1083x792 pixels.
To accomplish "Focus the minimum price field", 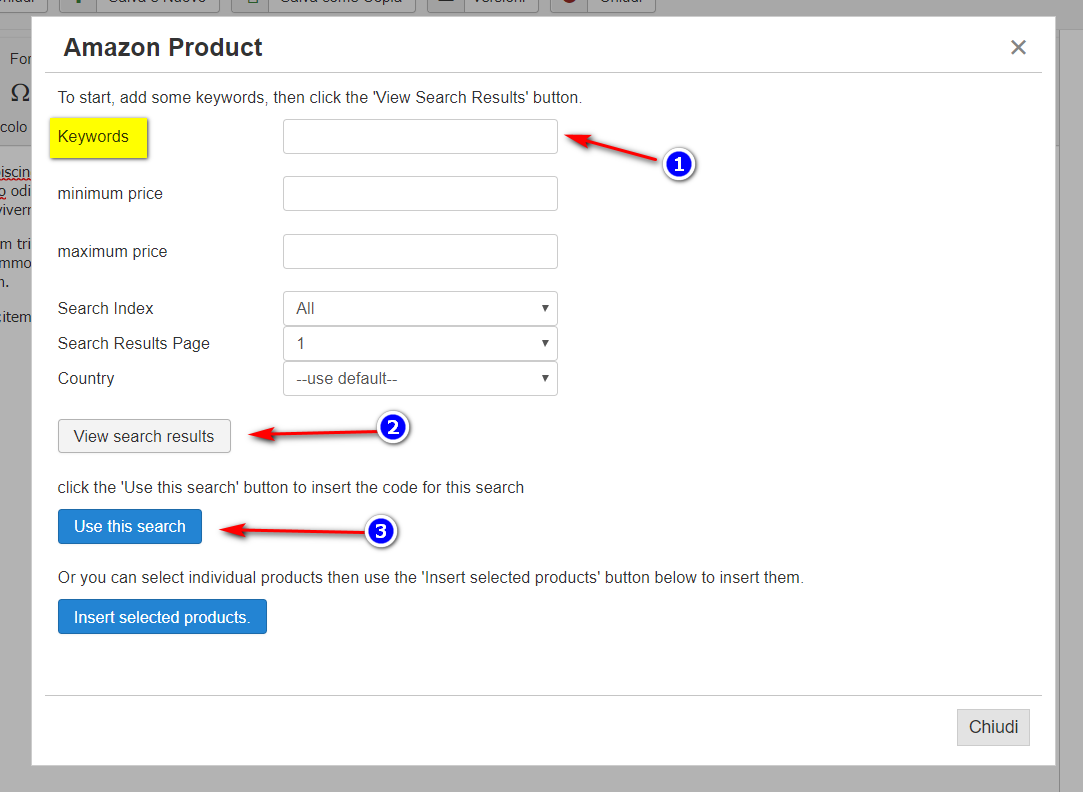I will click(x=420, y=193).
